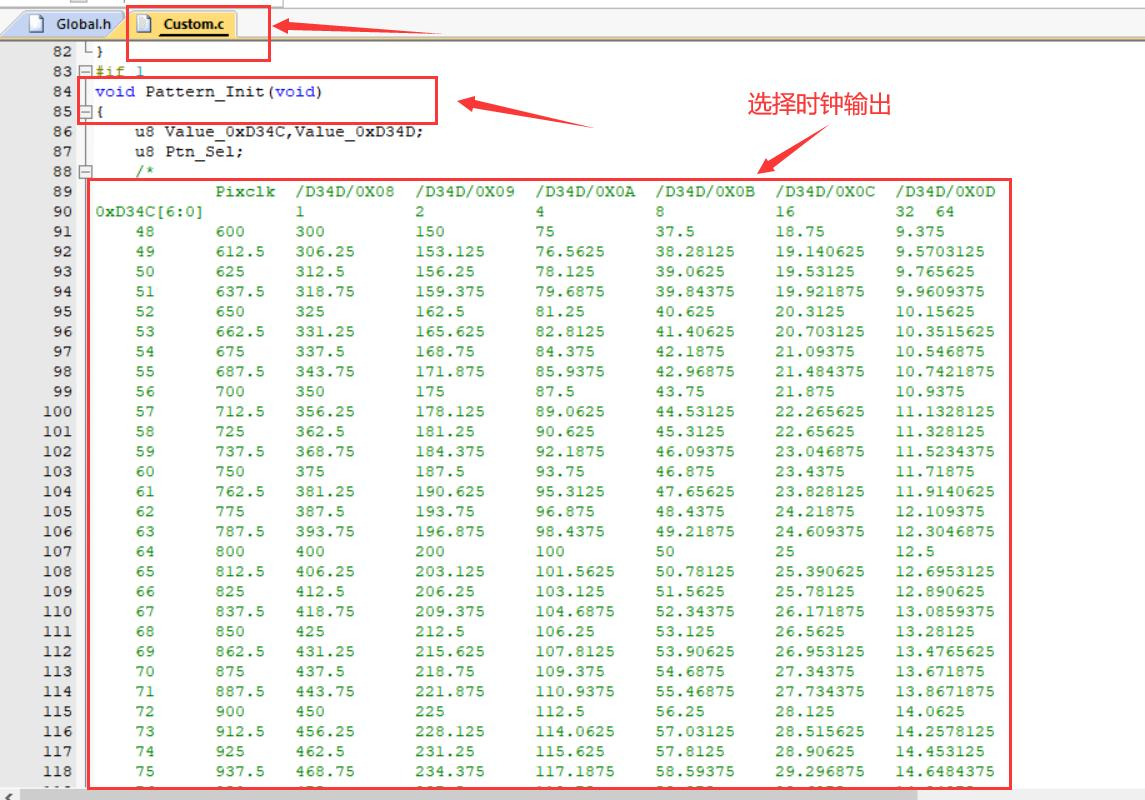Screen dimensions: 1145x800
Task: Place cursor on 'void Pattern_Init(void)' declaration
Action: (209, 92)
